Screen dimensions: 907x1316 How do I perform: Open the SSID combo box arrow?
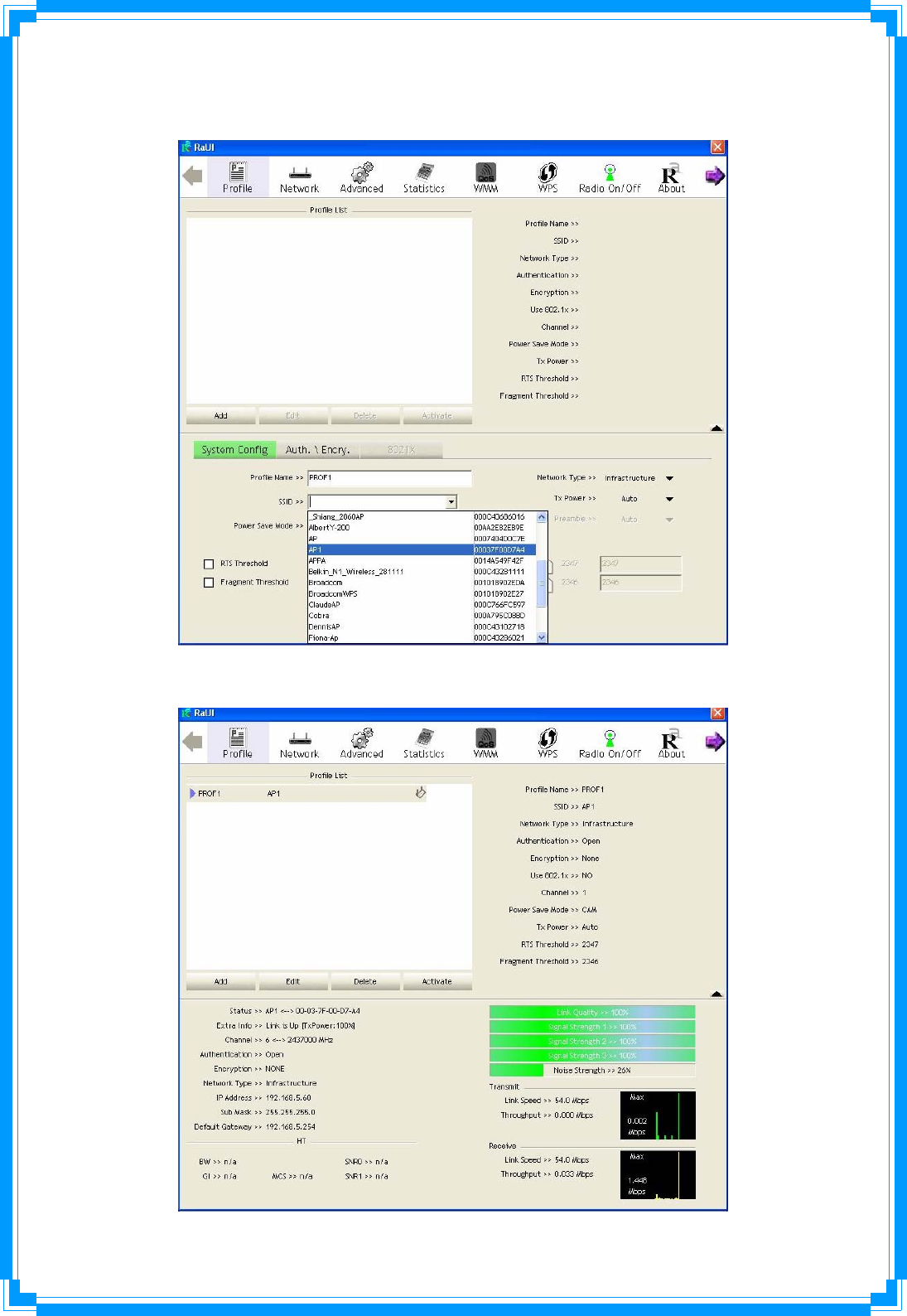coord(451,502)
